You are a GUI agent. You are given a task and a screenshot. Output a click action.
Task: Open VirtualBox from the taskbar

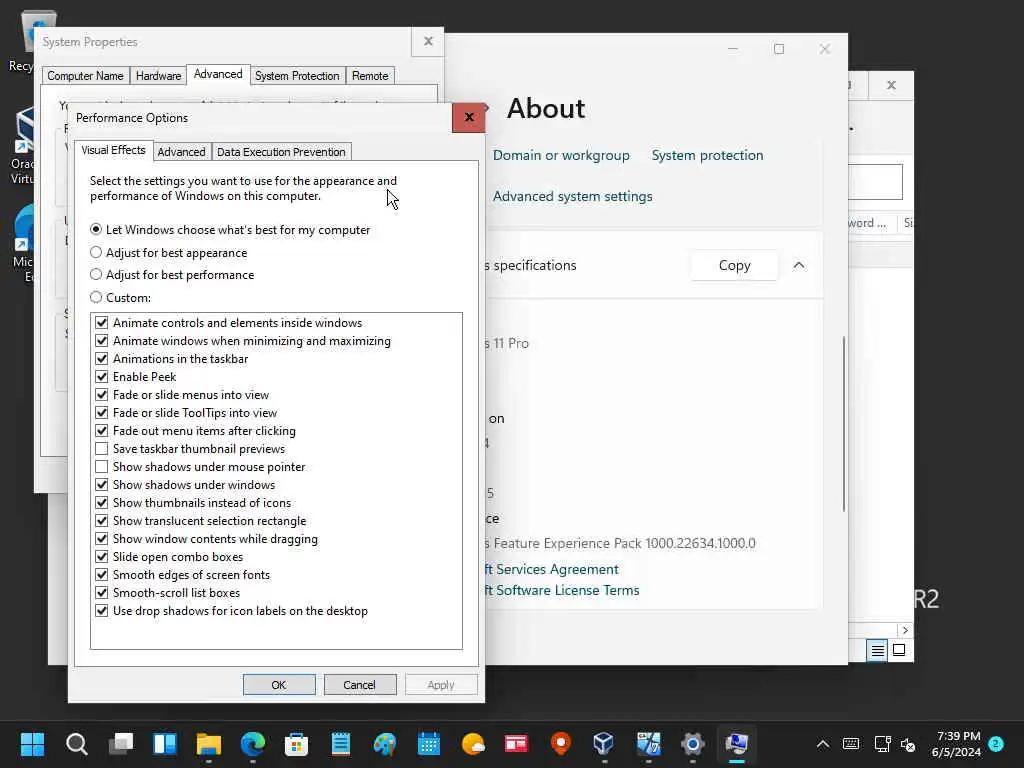click(x=604, y=744)
